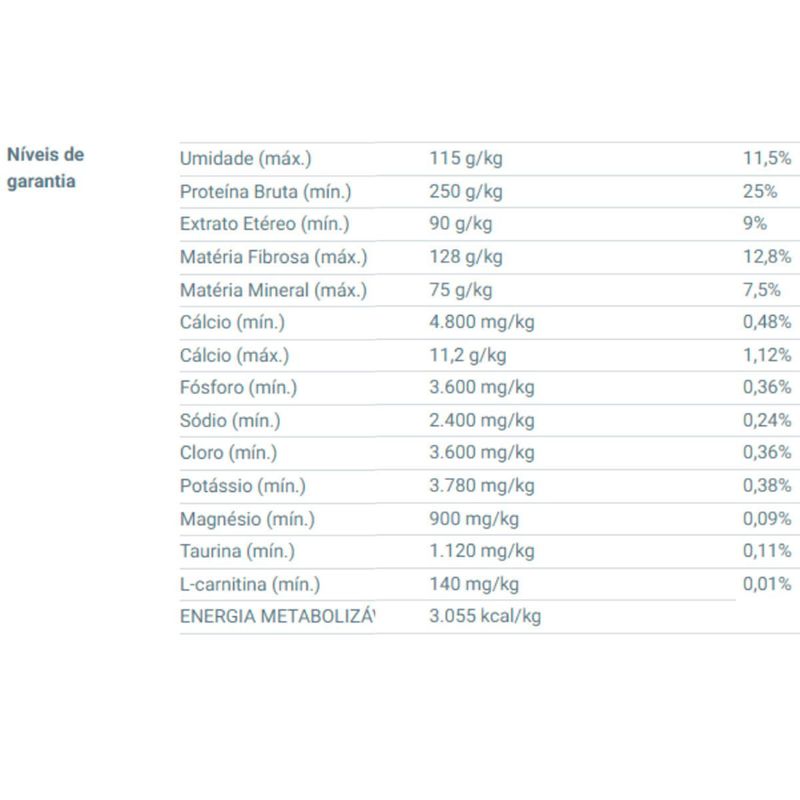This screenshot has height=800, width=800.
Task: Click the '12,8%' percentage cell
Action: pyautogui.click(x=767, y=257)
